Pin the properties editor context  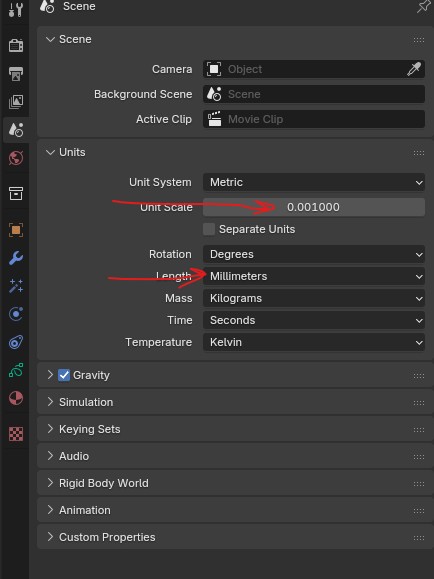(424, 6)
